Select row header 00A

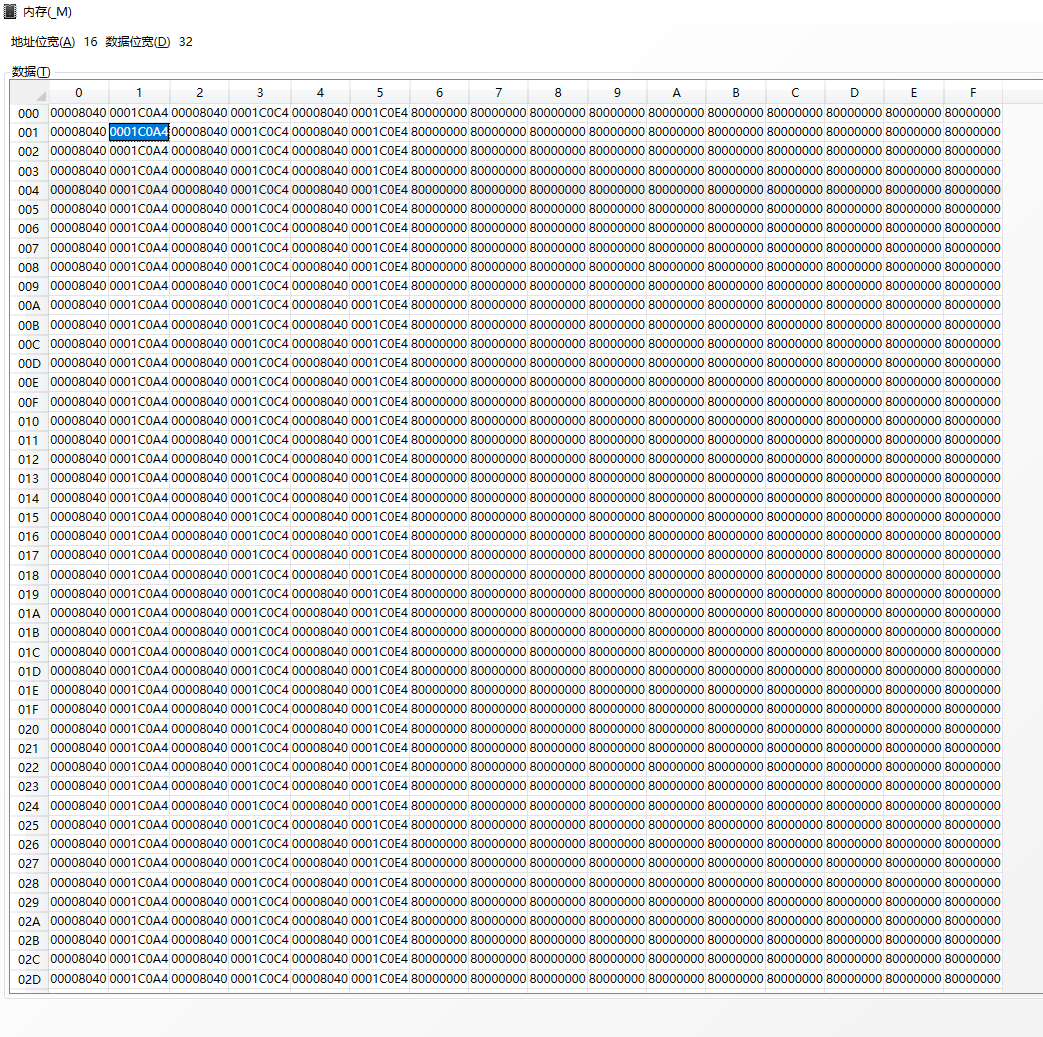pyautogui.click(x=29, y=305)
